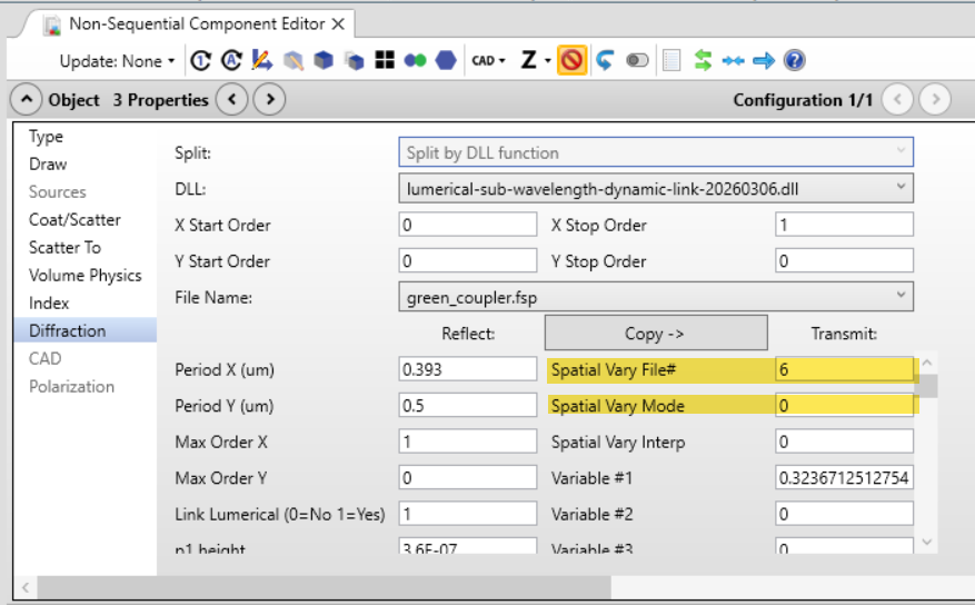Collapse the Object Properties panel
Image resolution: width=975 pixels, height=605 pixels.
(26, 99)
